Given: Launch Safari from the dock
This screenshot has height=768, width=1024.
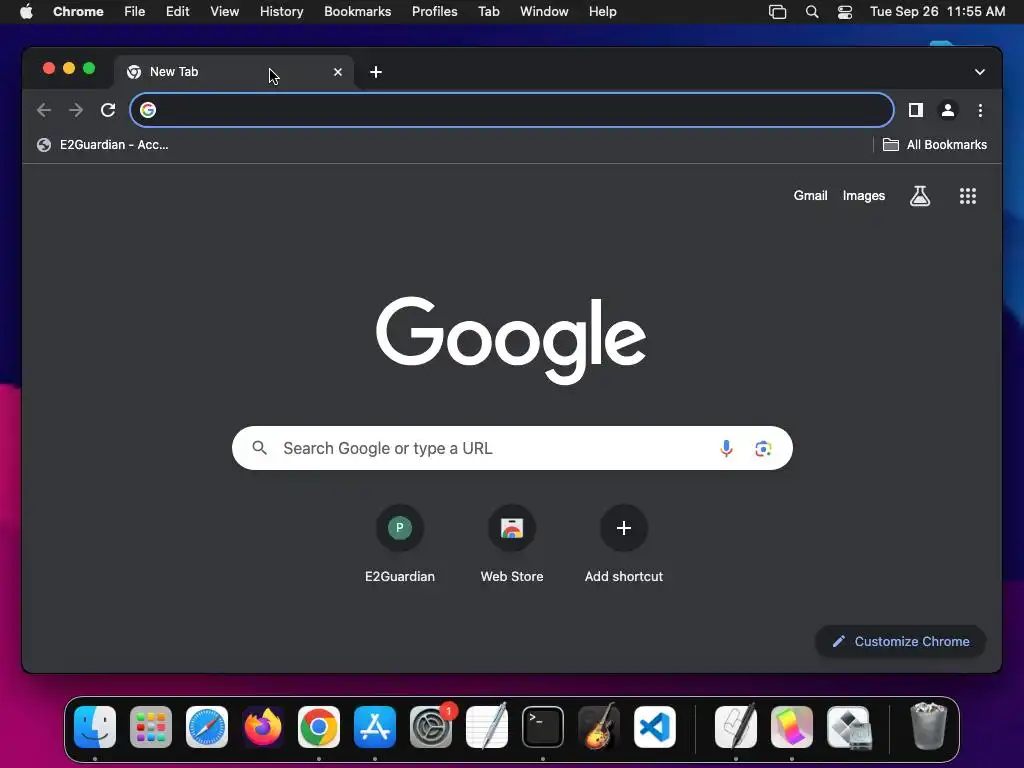Looking at the screenshot, I should [x=207, y=727].
